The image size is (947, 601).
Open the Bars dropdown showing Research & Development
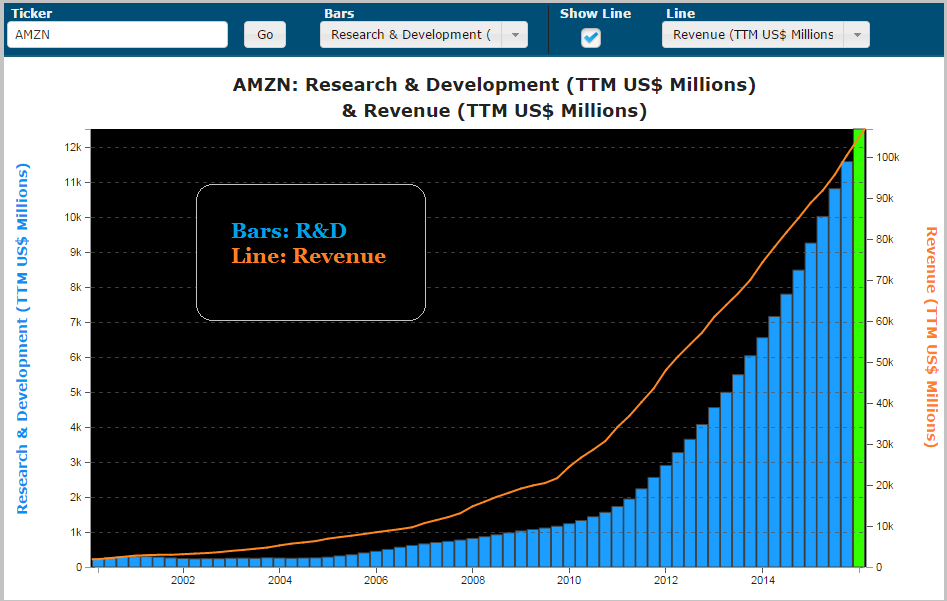(423, 34)
